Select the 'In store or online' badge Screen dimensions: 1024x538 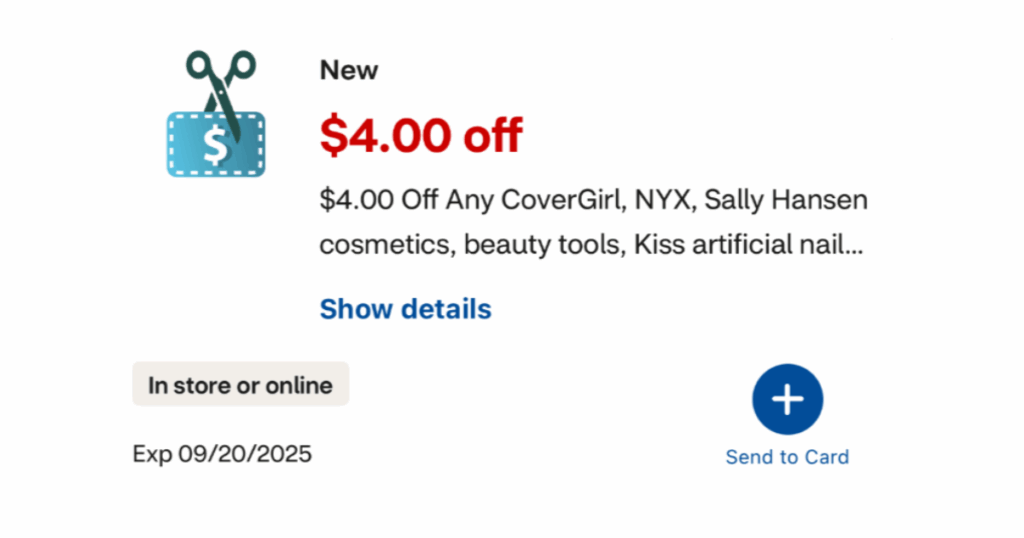pyautogui.click(x=240, y=385)
